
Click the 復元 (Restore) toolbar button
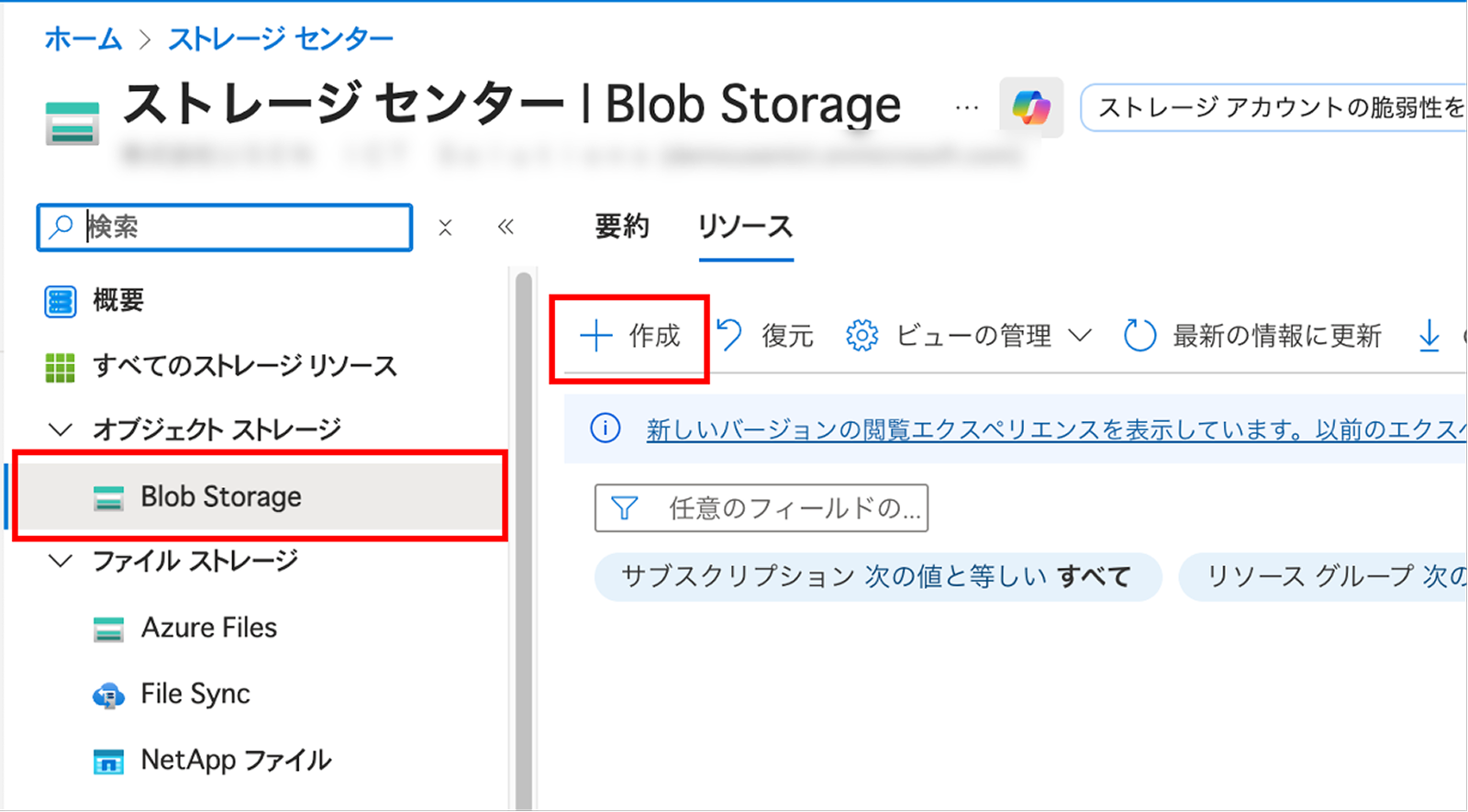coord(766,337)
